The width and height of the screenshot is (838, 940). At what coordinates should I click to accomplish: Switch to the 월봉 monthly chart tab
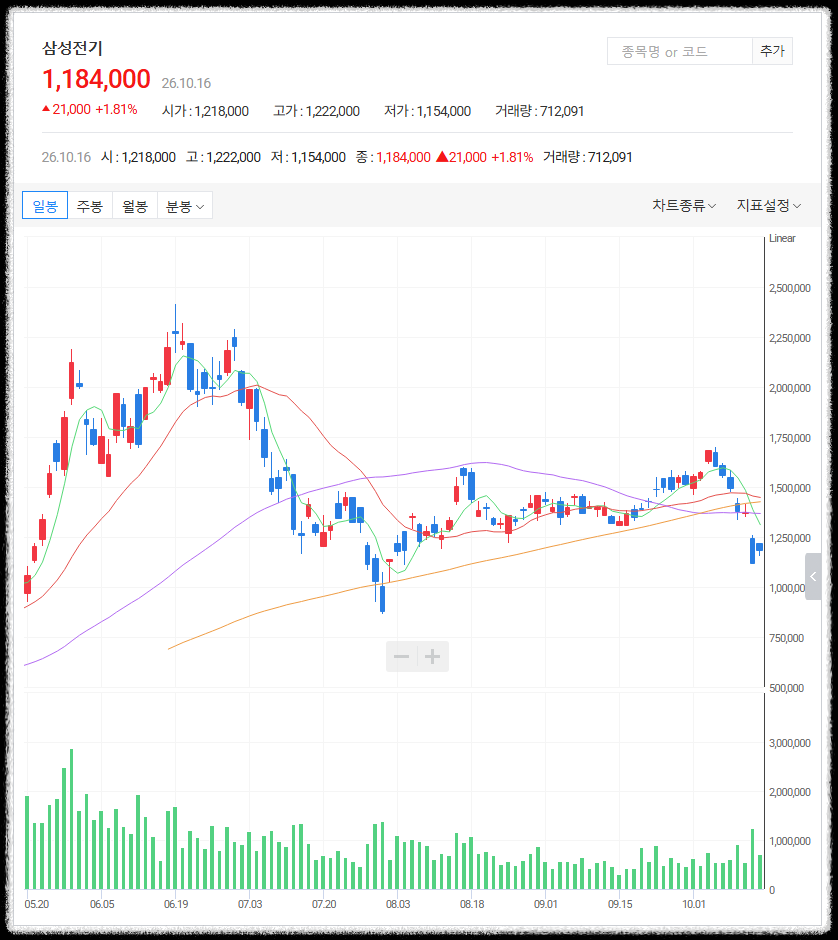135,206
